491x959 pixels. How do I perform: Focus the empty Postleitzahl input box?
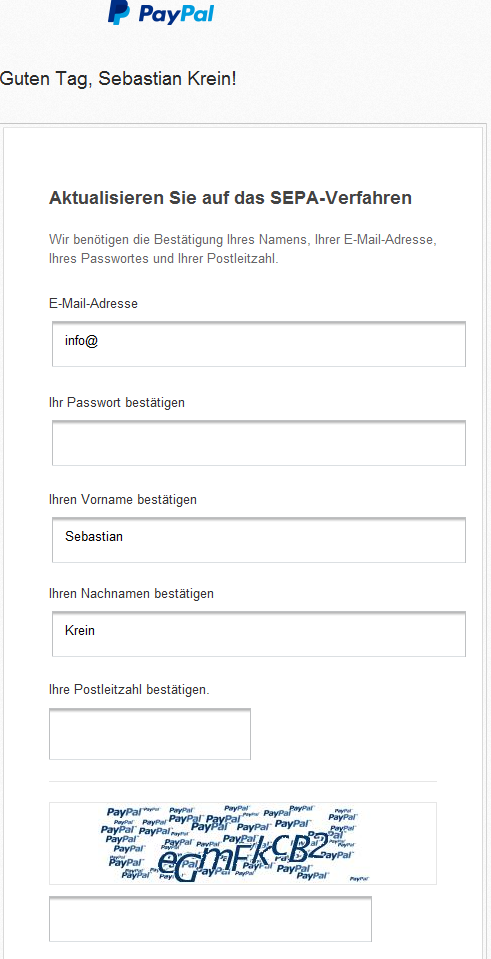click(x=150, y=734)
